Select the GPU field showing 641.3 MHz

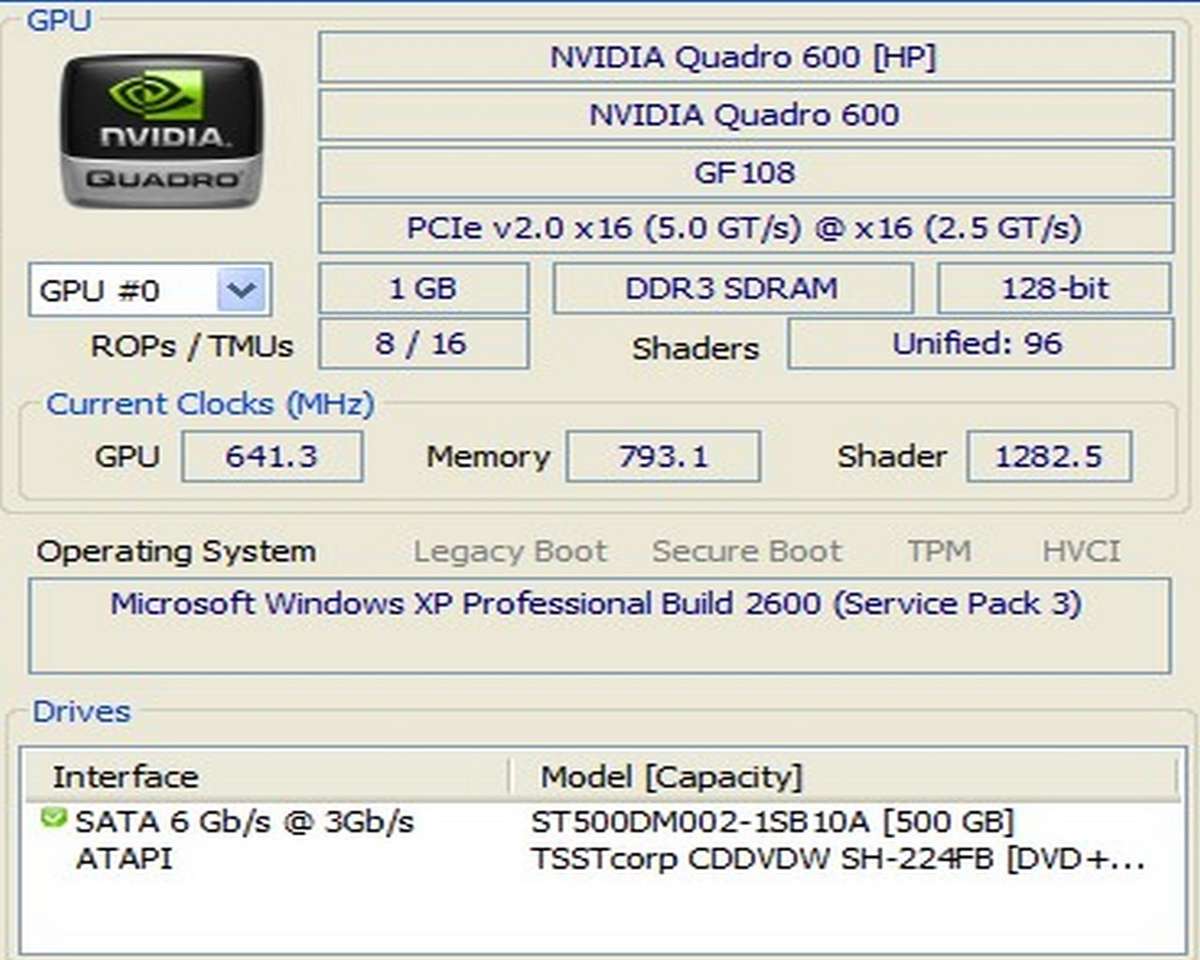coord(272,457)
